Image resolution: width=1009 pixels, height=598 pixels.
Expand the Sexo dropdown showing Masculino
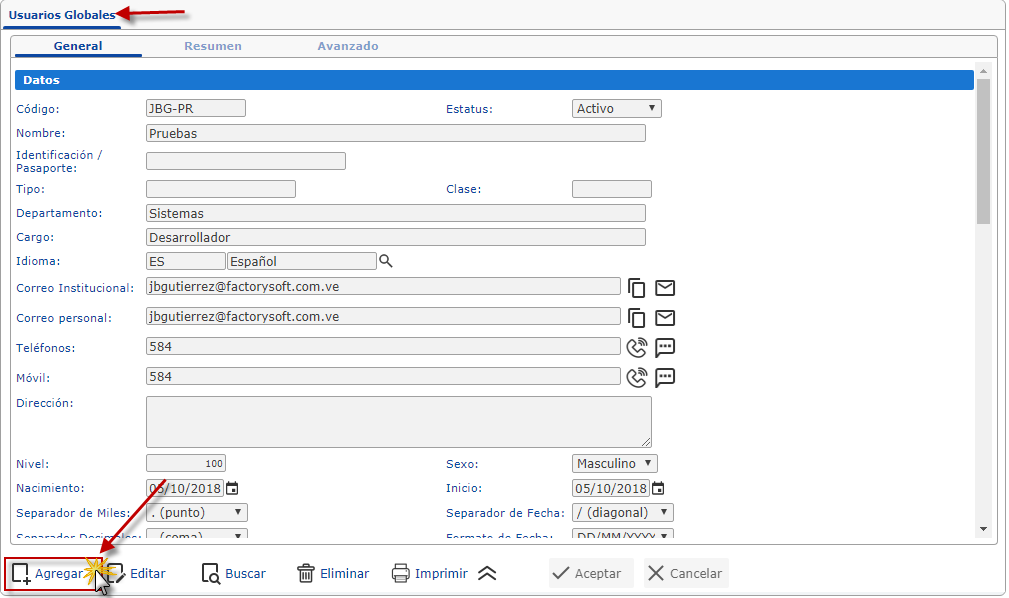pos(615,464)
